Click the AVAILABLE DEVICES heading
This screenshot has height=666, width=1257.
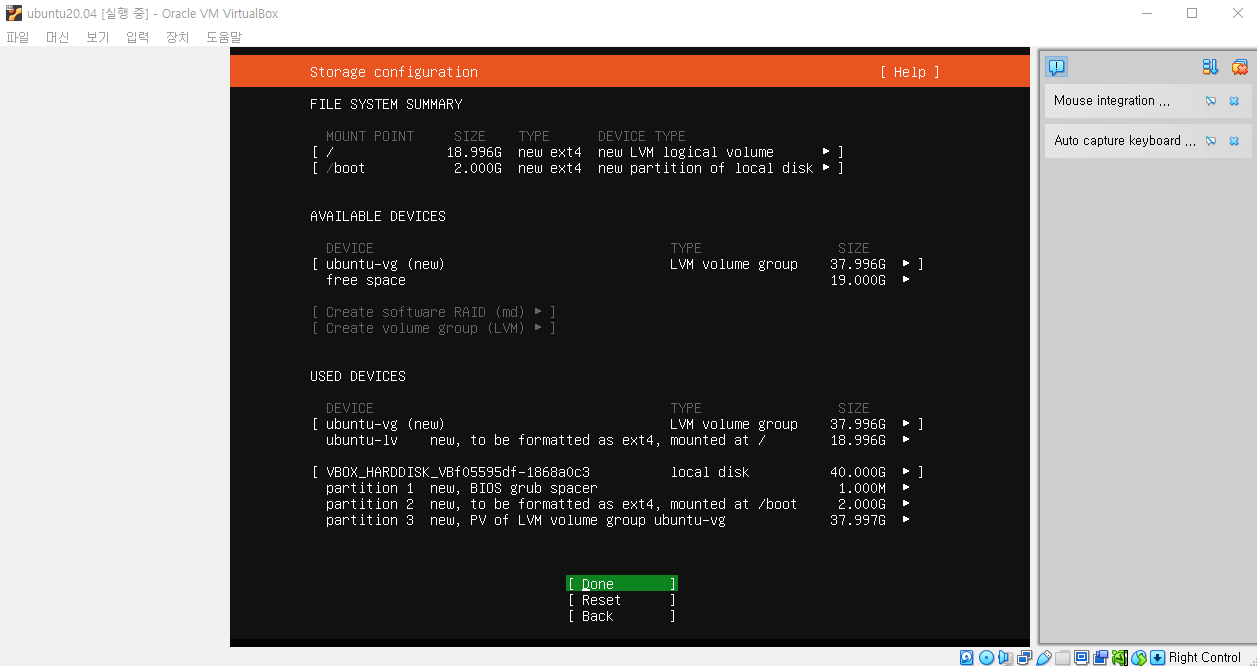378,216
